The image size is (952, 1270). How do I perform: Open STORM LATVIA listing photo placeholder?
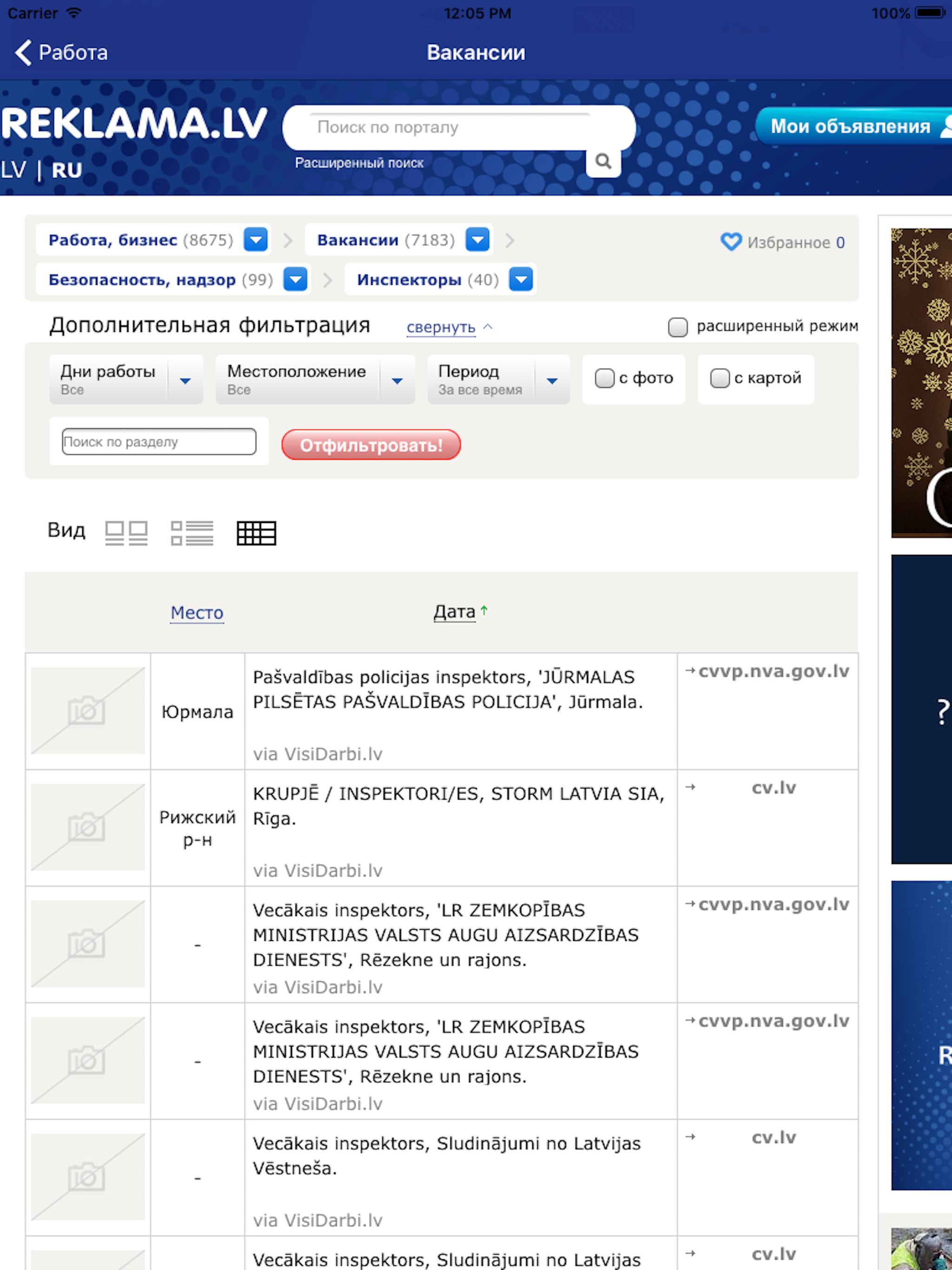pyautogui.click(x=88, y=827)
